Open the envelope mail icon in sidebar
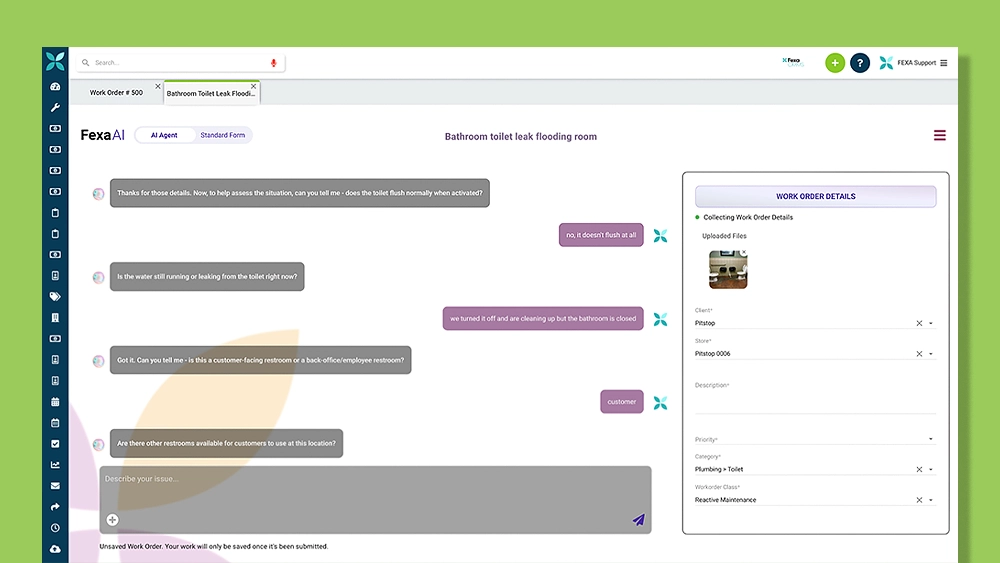Viewport: 1000px width, 563px height. (x=55, y=486)
